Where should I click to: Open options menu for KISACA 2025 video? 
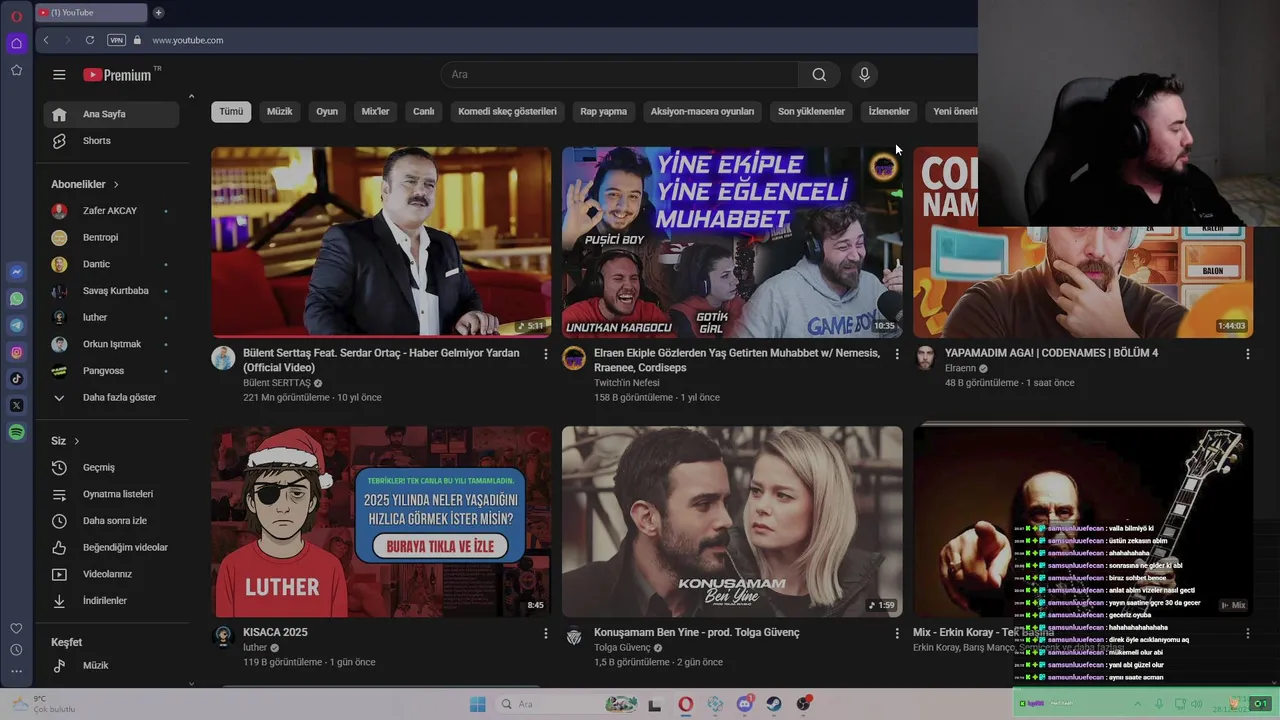545,633
